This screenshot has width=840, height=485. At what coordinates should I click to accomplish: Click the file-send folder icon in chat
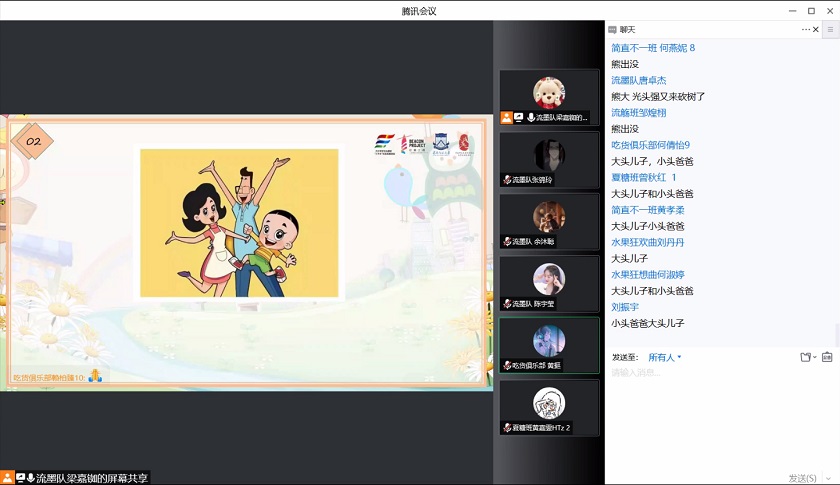(805, 357)
